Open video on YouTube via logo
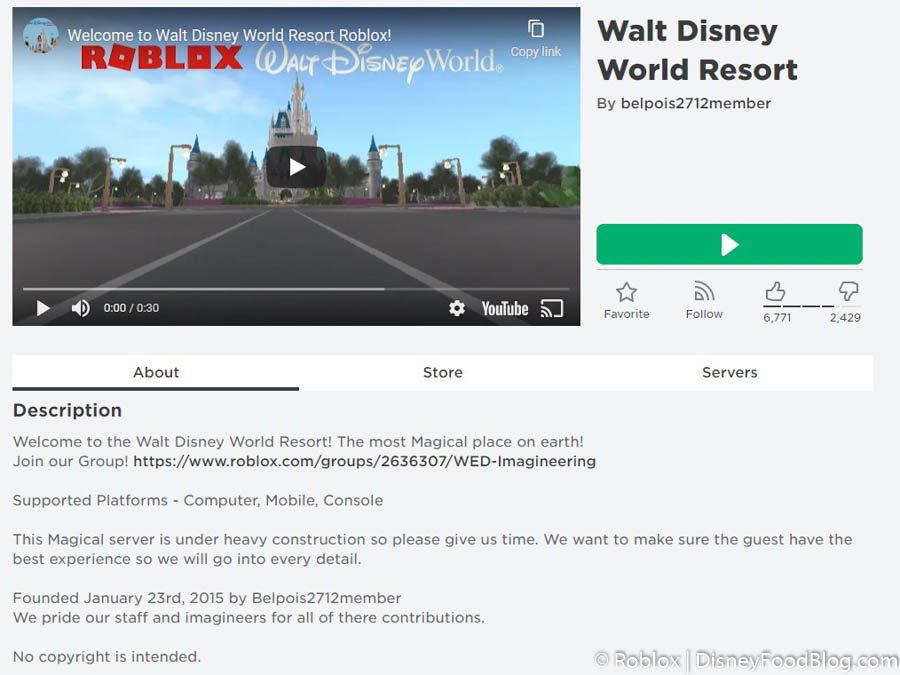Viewport: 900px width, 675px height. [x=504, y=308]
